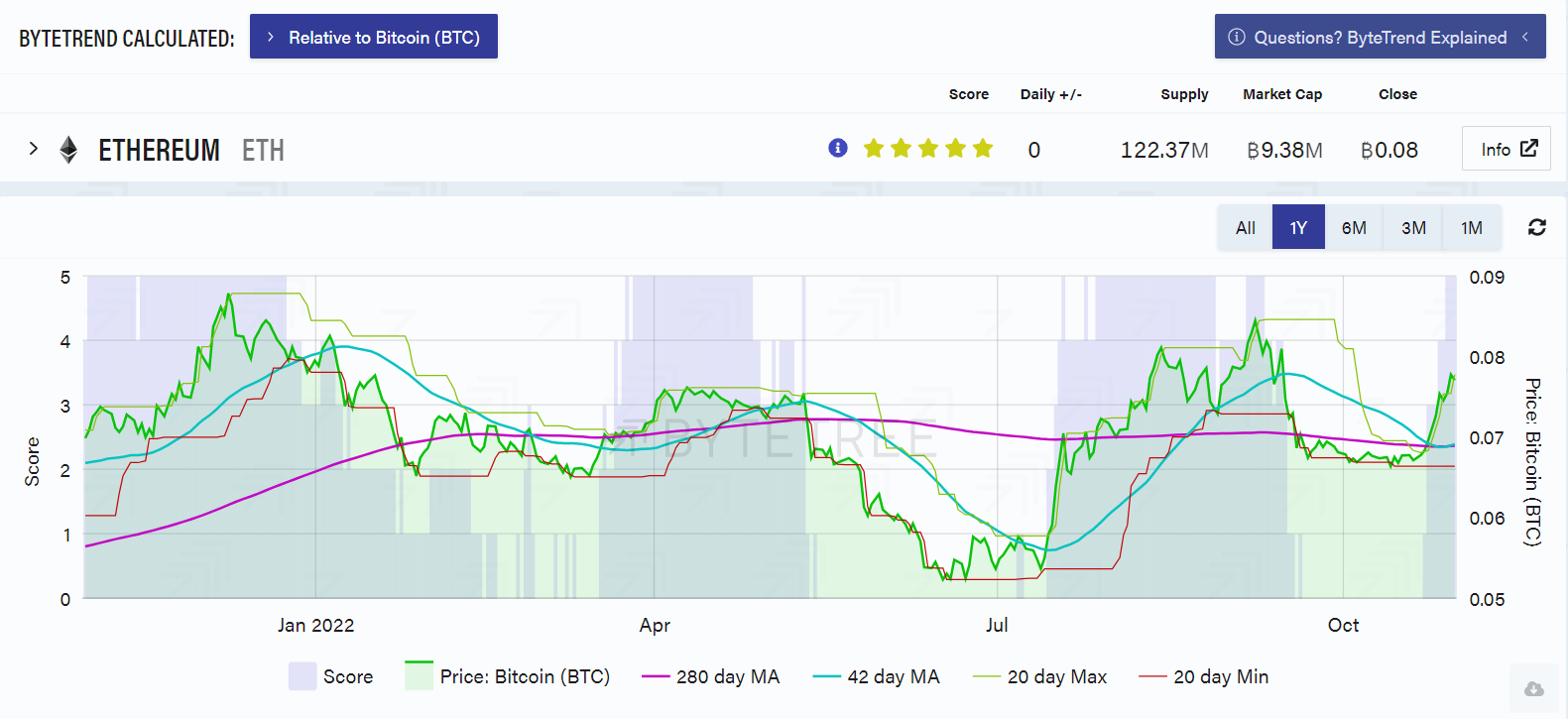Click the Ethereum diamond logo icon
This screenshot has height=719, width=1568.
(x=68, y=150)
